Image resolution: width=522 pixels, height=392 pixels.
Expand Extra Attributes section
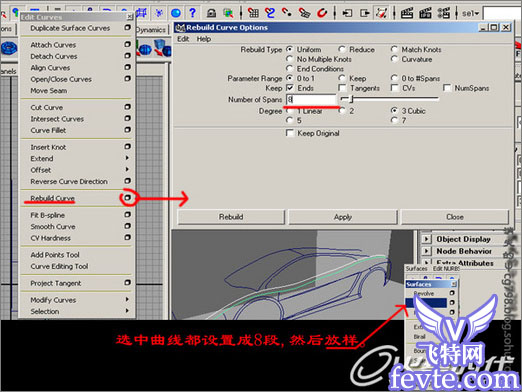[x=426, y=262]
